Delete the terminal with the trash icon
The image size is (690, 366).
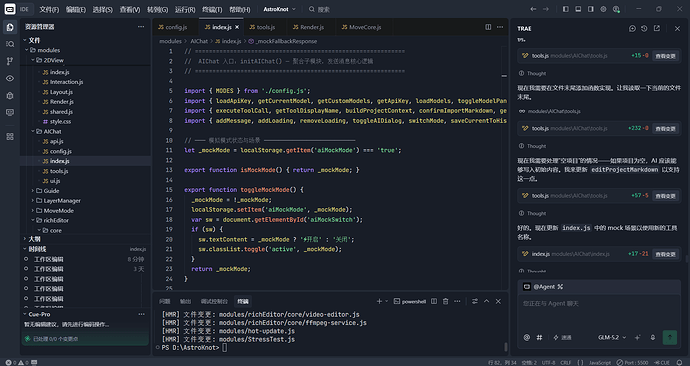(445, 301)
